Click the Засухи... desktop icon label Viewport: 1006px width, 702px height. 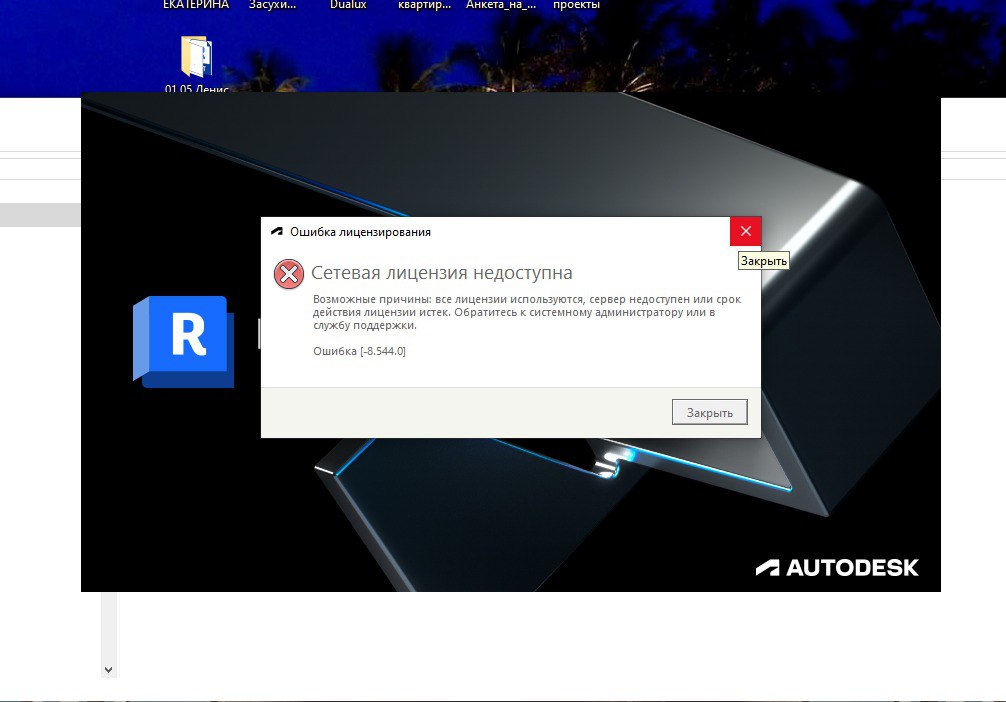(x=273, y=5)
